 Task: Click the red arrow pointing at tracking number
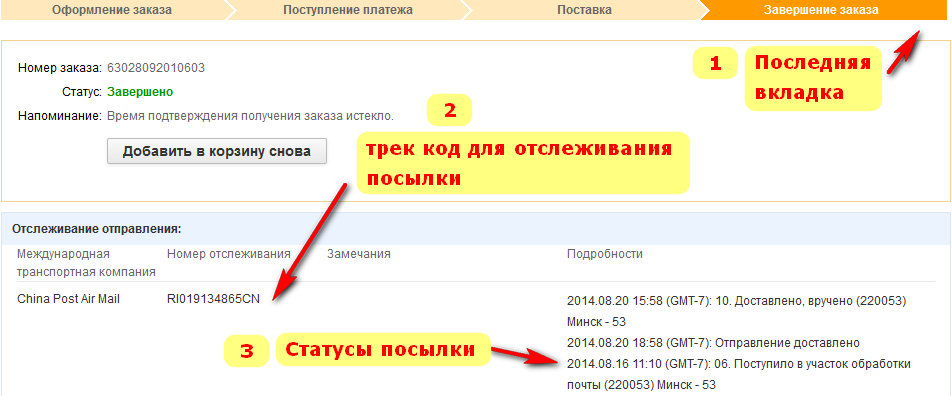pyautogui.click(x=310, y=240)
